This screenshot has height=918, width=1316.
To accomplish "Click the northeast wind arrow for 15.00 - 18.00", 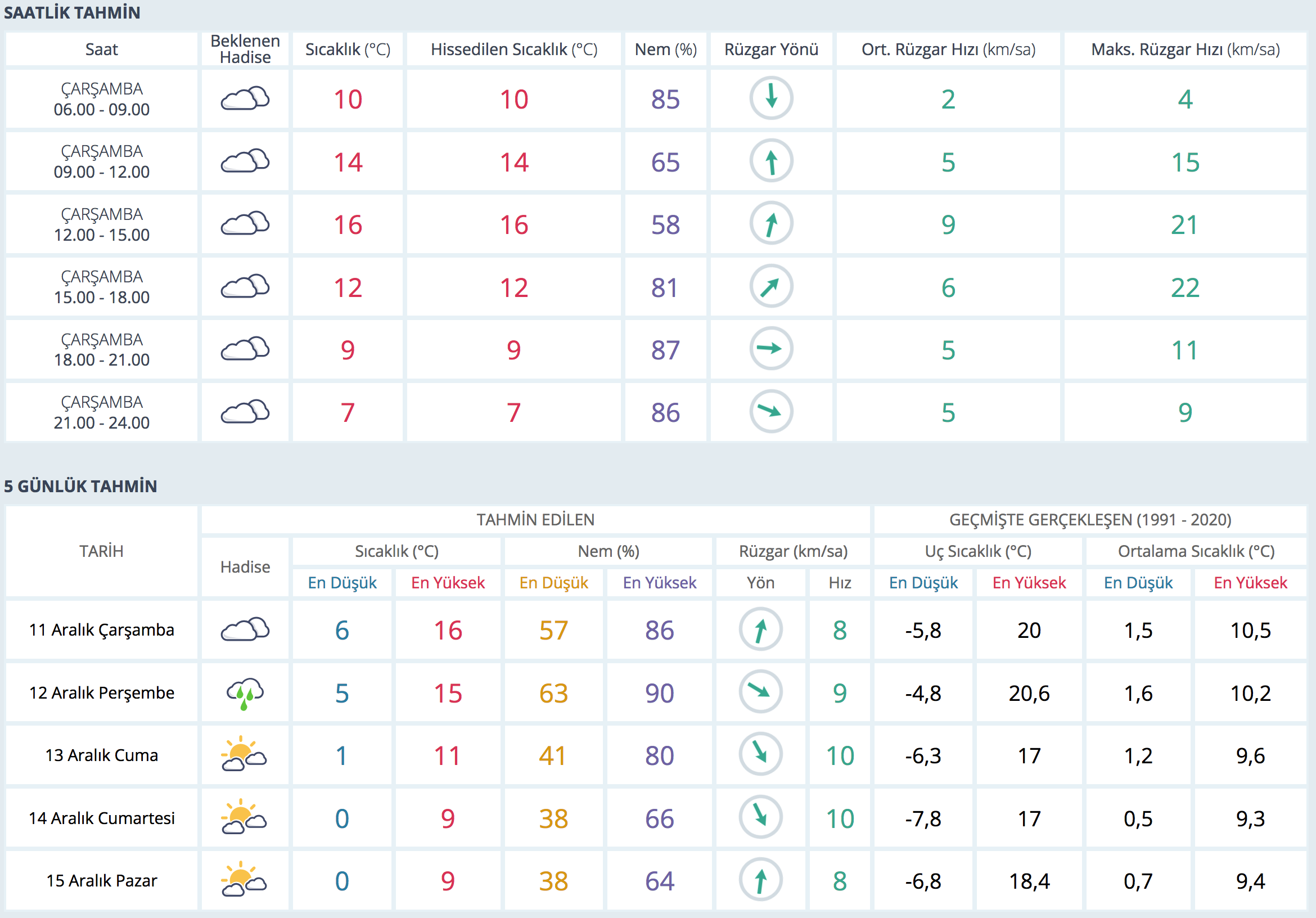I will point(771,286).
